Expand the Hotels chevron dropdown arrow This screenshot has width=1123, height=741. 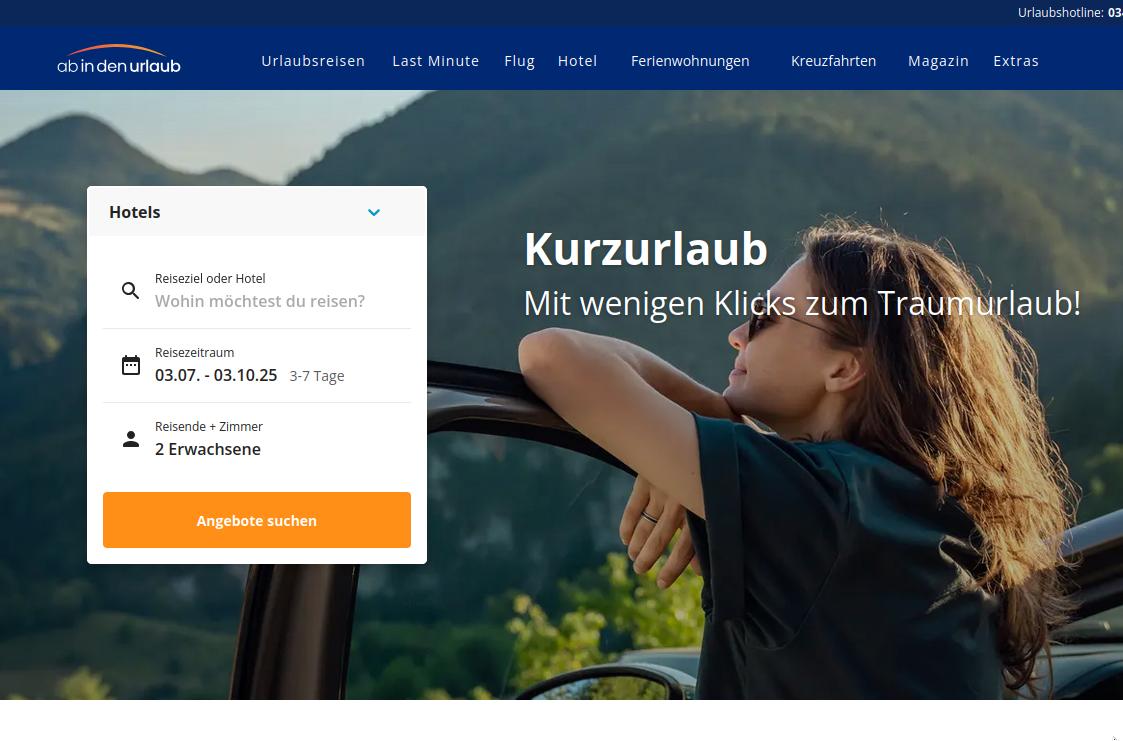[374, 212]
